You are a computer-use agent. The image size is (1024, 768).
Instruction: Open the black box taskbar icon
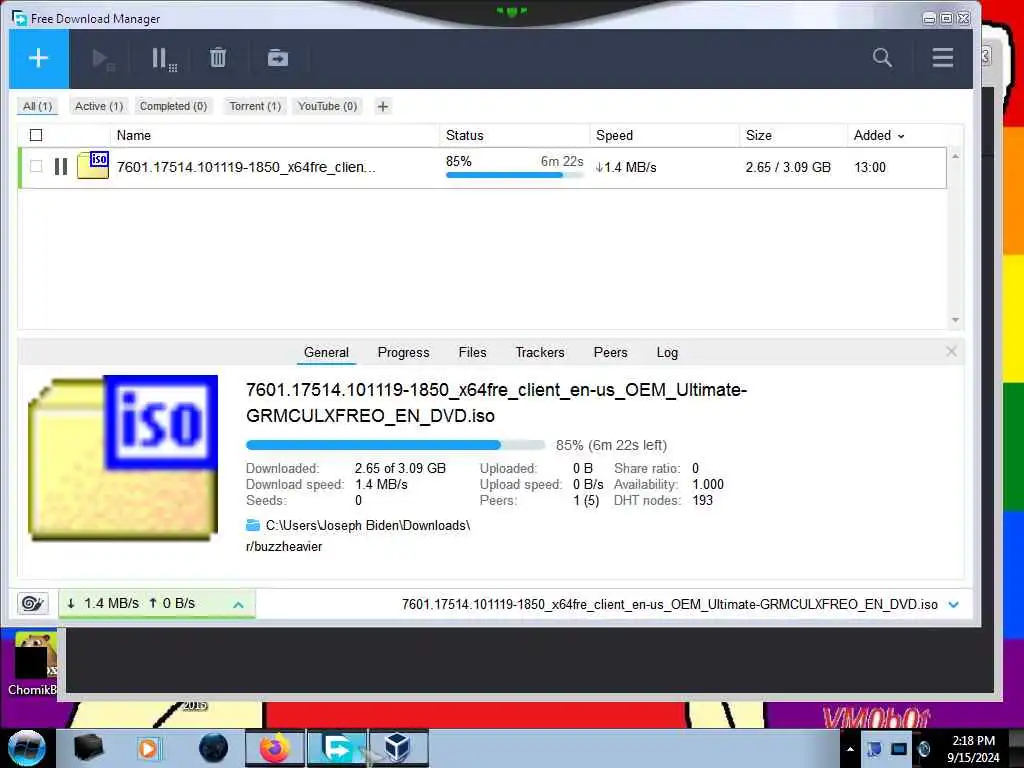(x=88, y=748)
